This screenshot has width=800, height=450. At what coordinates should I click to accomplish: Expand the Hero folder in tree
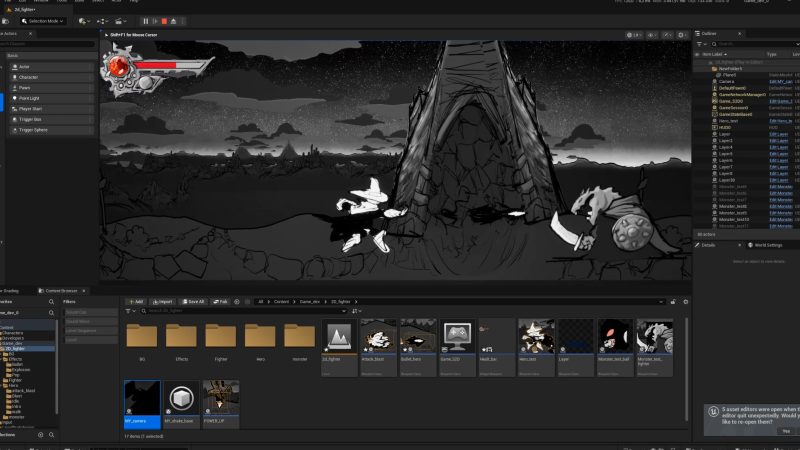click(x=4, y=383)
